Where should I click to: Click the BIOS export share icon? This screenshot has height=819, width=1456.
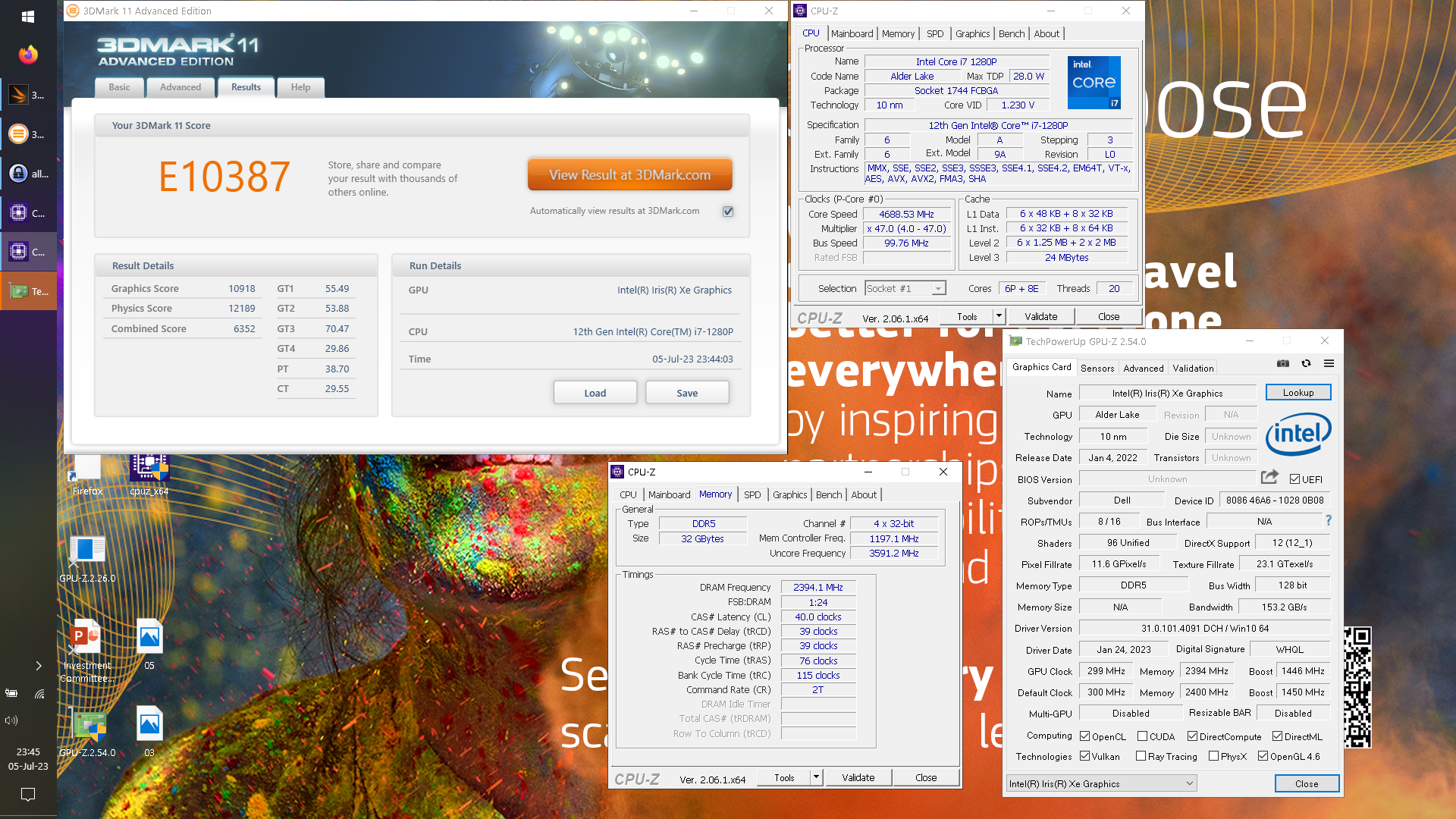(x=1269, y=477)
